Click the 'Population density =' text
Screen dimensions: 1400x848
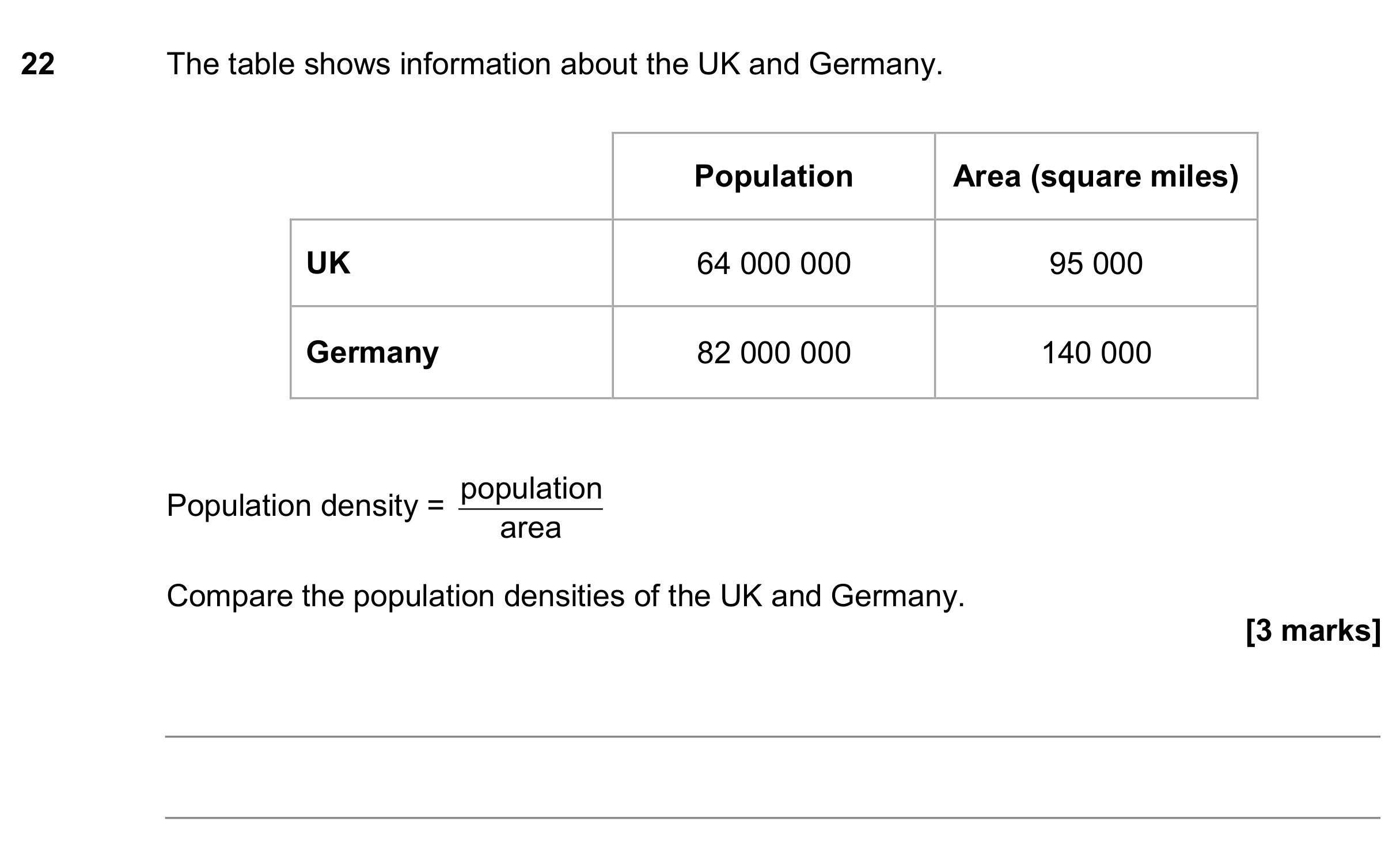tap(305, 506)
